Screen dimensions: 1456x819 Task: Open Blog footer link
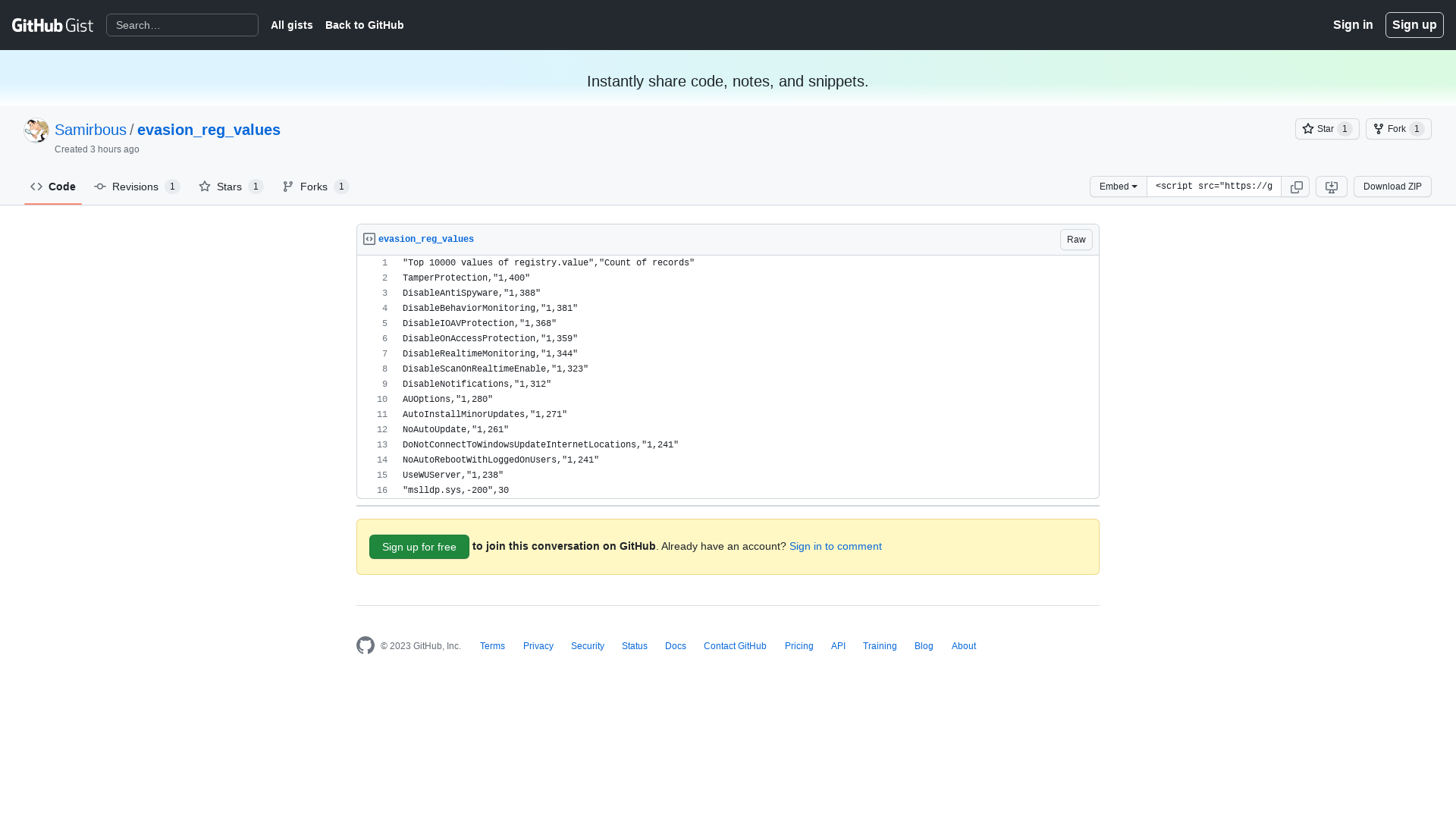[x=924, y=646]
